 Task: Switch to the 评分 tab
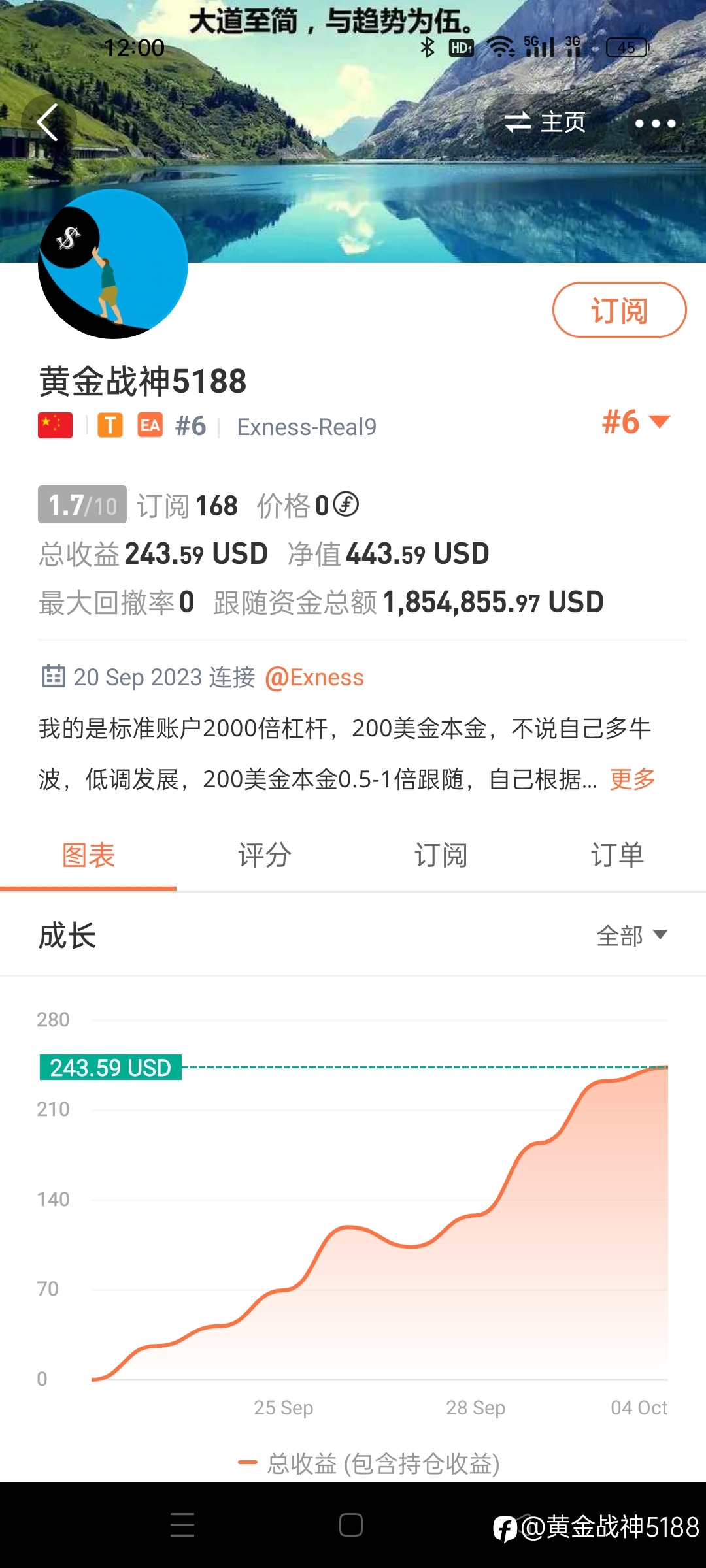coord(265,855)
